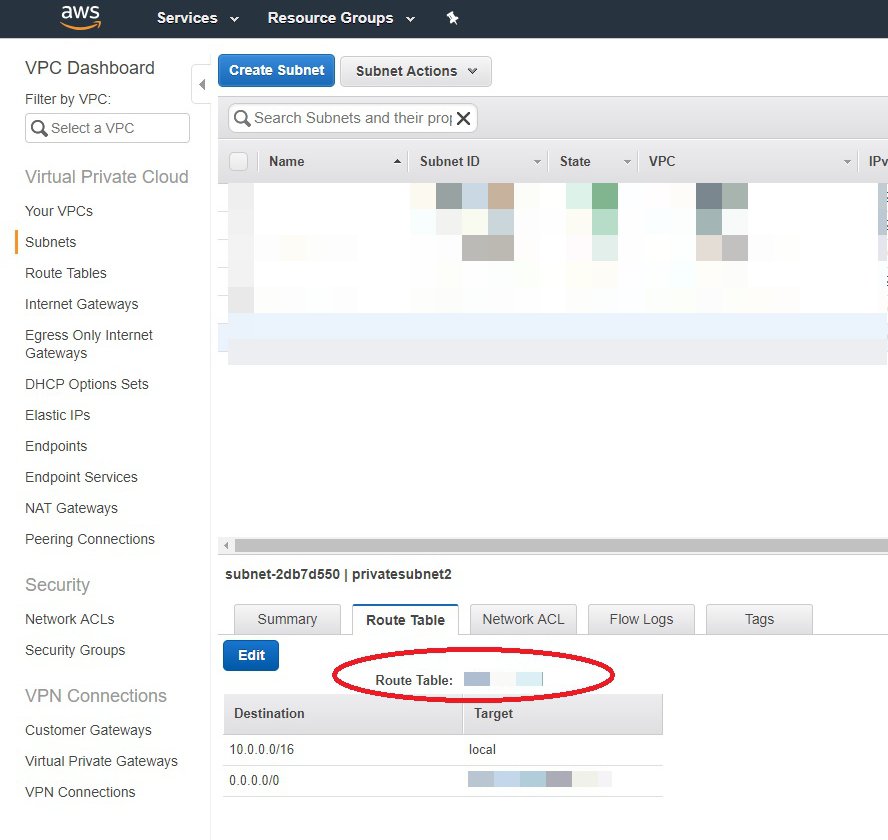Click the Create Subnet button

tap(276, 70)
